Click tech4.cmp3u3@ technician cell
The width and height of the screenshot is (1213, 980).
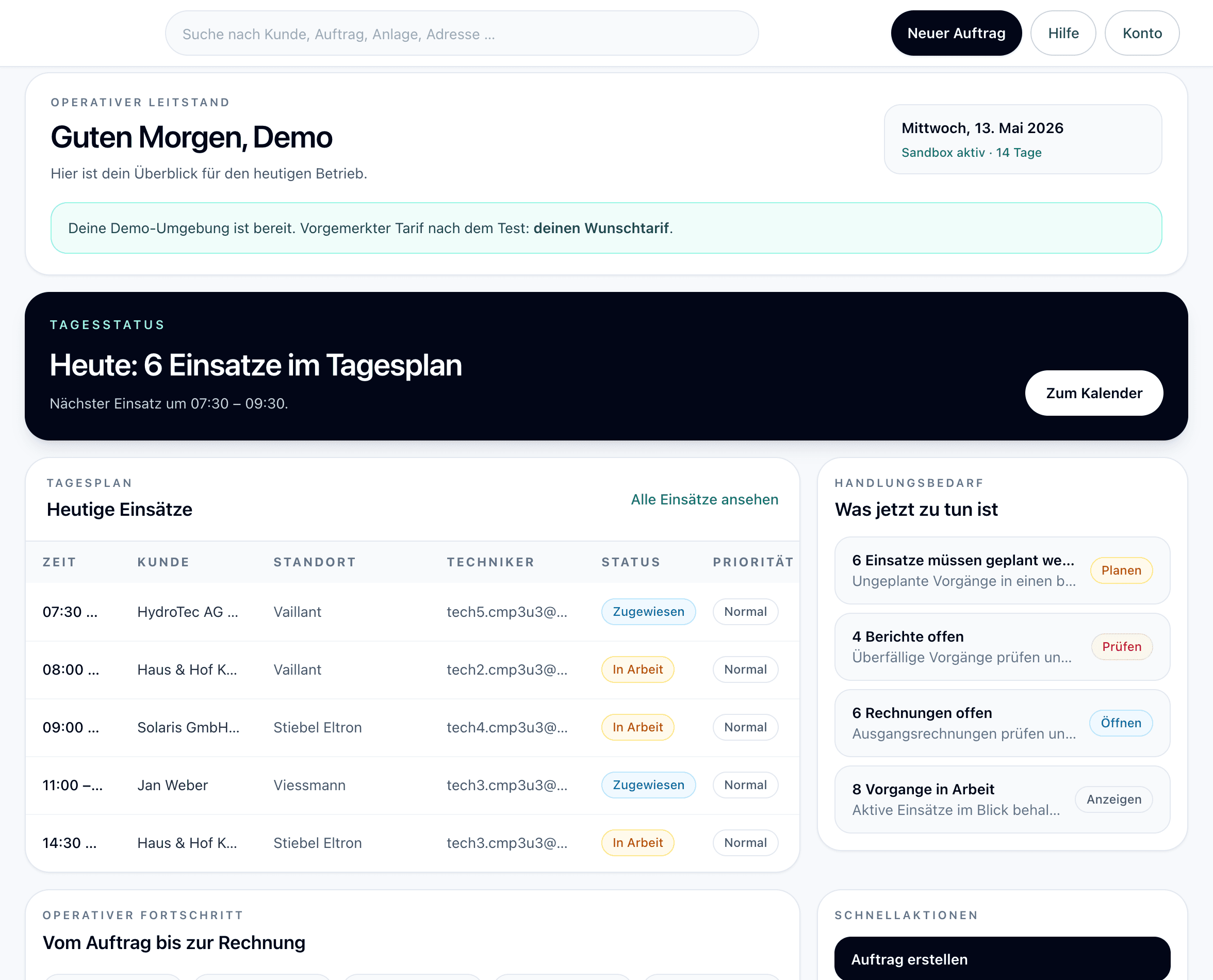(x=506, y=727)
